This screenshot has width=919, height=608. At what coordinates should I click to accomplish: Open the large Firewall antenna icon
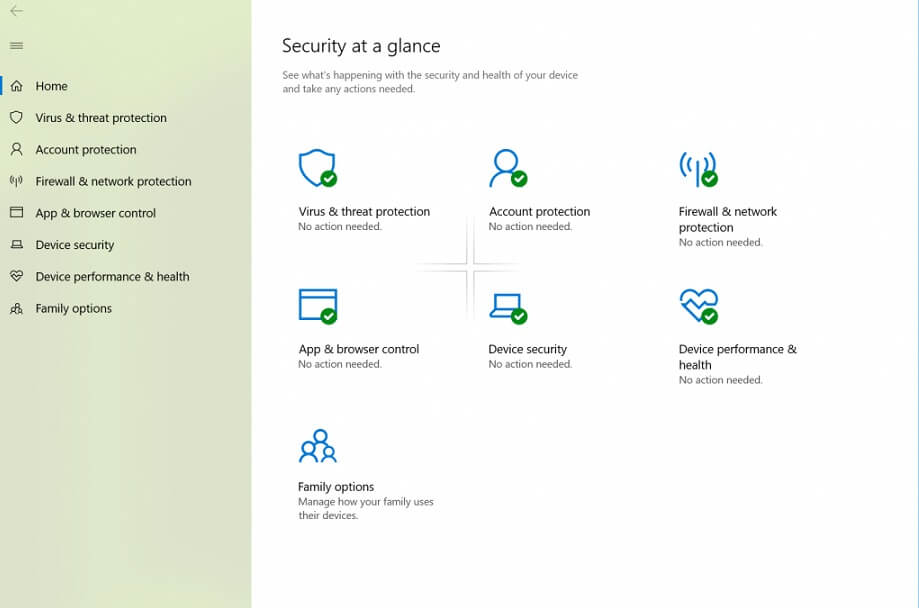699,169
